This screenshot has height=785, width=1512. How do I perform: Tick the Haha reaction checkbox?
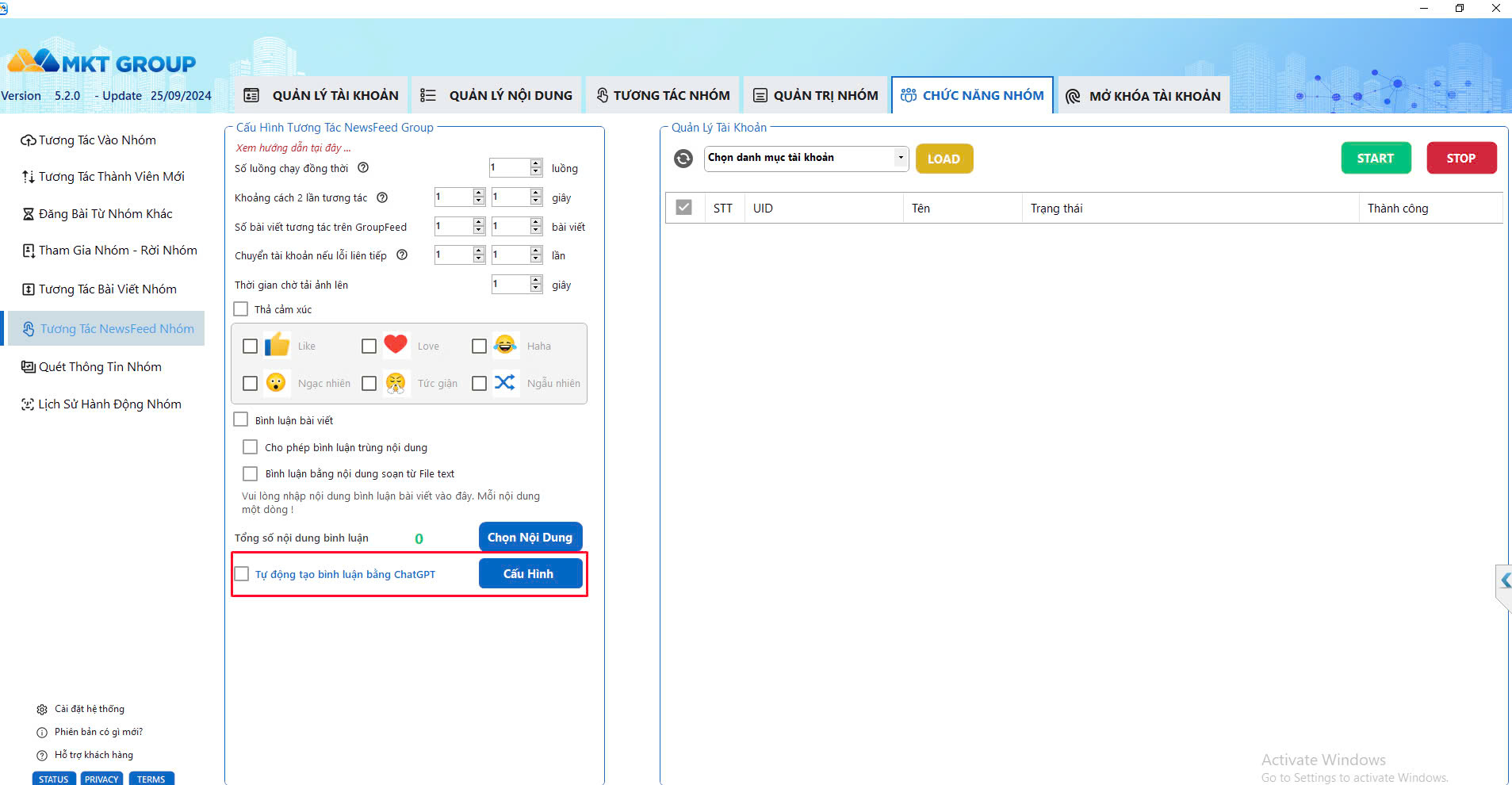click(479, 346)
